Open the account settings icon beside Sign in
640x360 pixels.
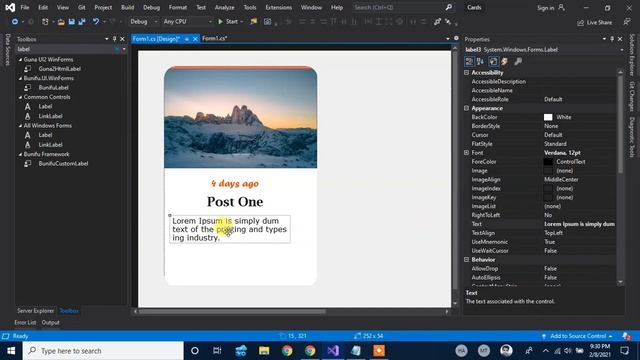pyautogui.click(x=562, y=7)
